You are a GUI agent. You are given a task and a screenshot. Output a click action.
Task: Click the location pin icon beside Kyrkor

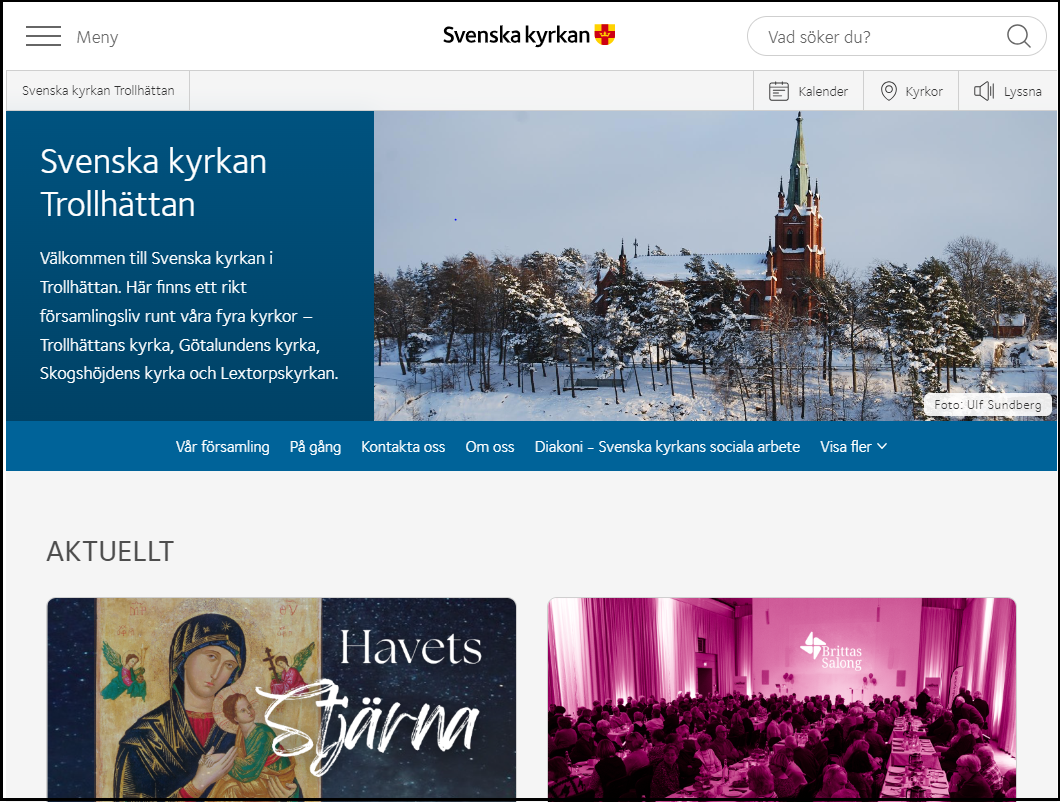889,90
